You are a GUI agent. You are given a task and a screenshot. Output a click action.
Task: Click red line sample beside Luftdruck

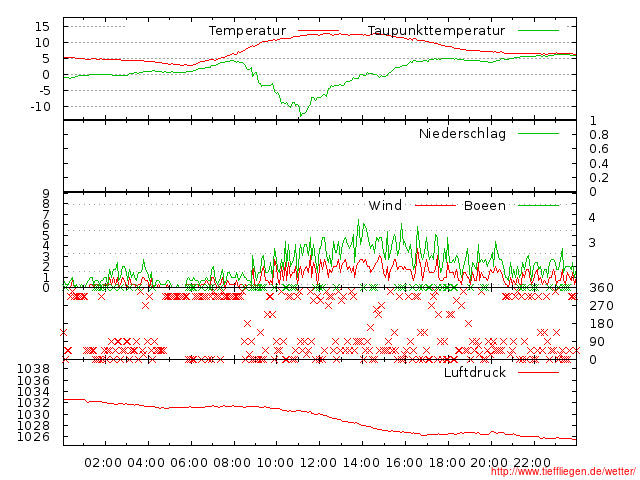[538, 372]
